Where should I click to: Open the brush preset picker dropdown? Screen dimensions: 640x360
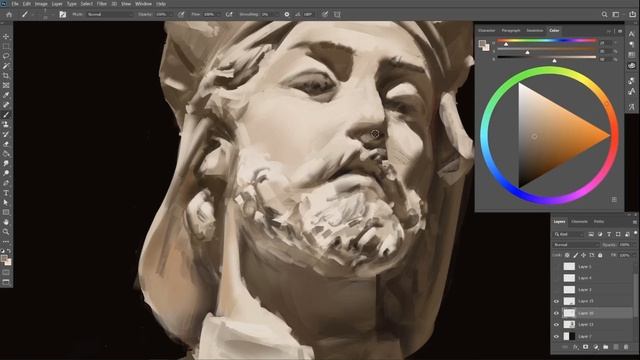point(45,14)
